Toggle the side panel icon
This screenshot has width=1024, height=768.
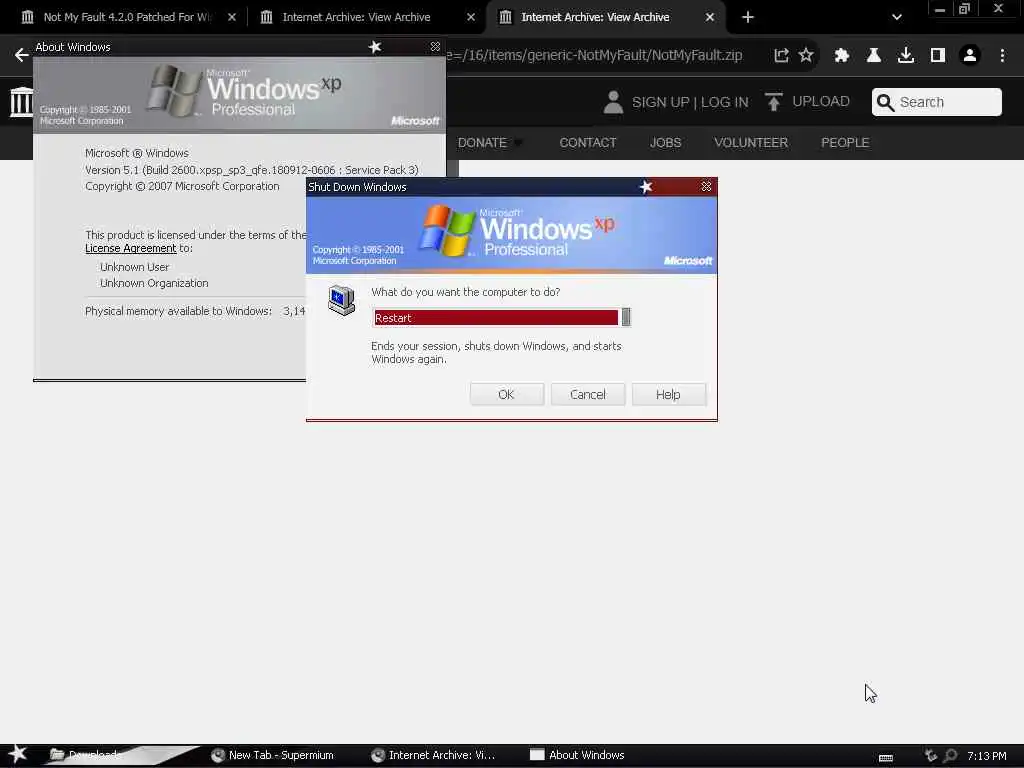[x=938, y=56]
